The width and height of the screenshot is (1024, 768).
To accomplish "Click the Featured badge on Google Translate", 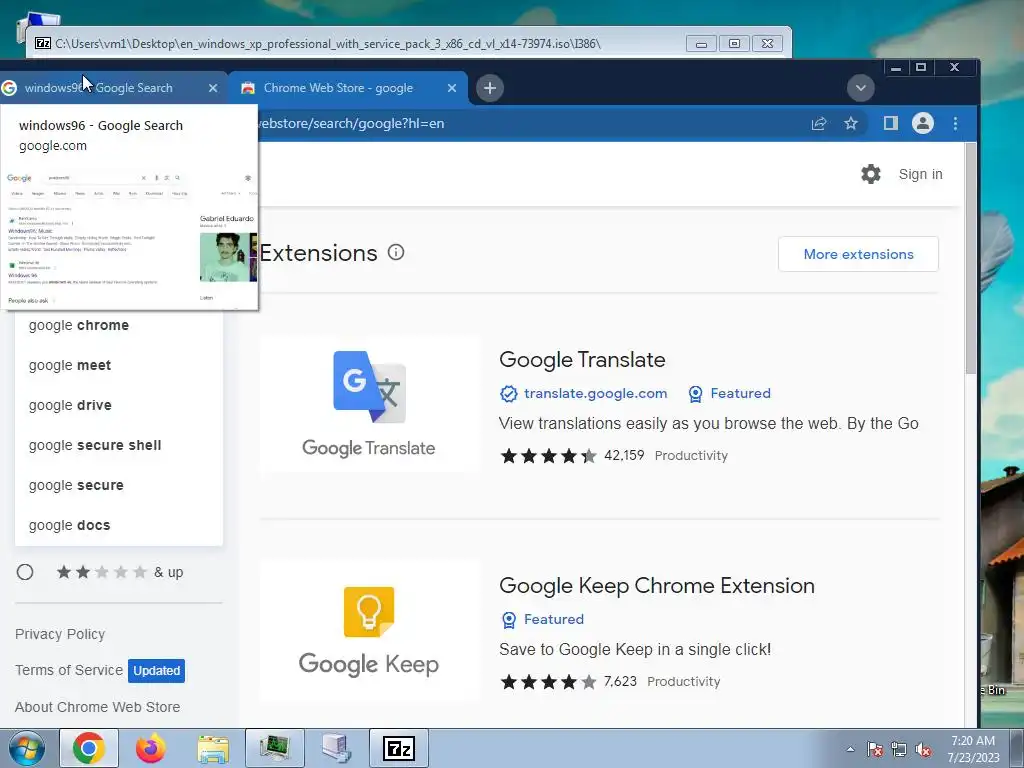I will 729,393.
